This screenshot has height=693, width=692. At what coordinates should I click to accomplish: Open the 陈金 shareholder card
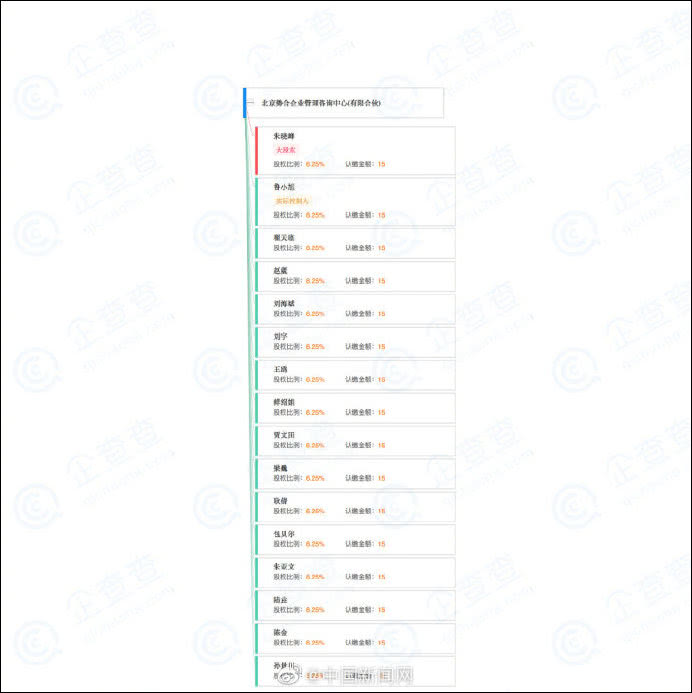(x=355, y=639)
